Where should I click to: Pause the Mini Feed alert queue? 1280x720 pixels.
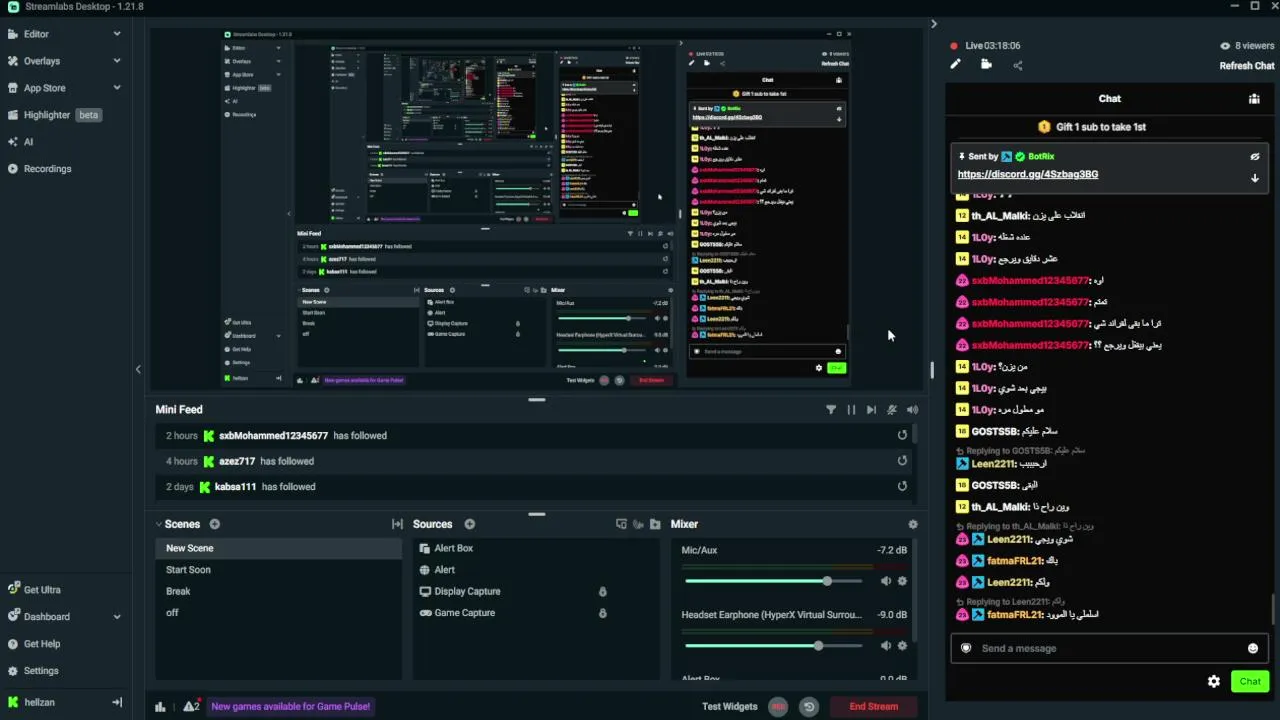click(x=851, y=410)
